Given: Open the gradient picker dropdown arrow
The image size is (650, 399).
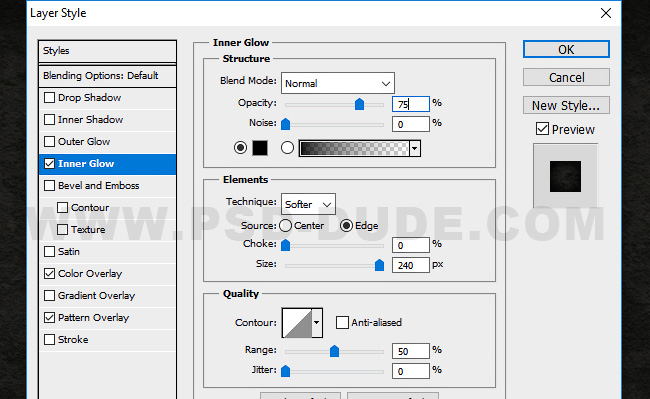Looking at the screenshot, I should (415, 148).
